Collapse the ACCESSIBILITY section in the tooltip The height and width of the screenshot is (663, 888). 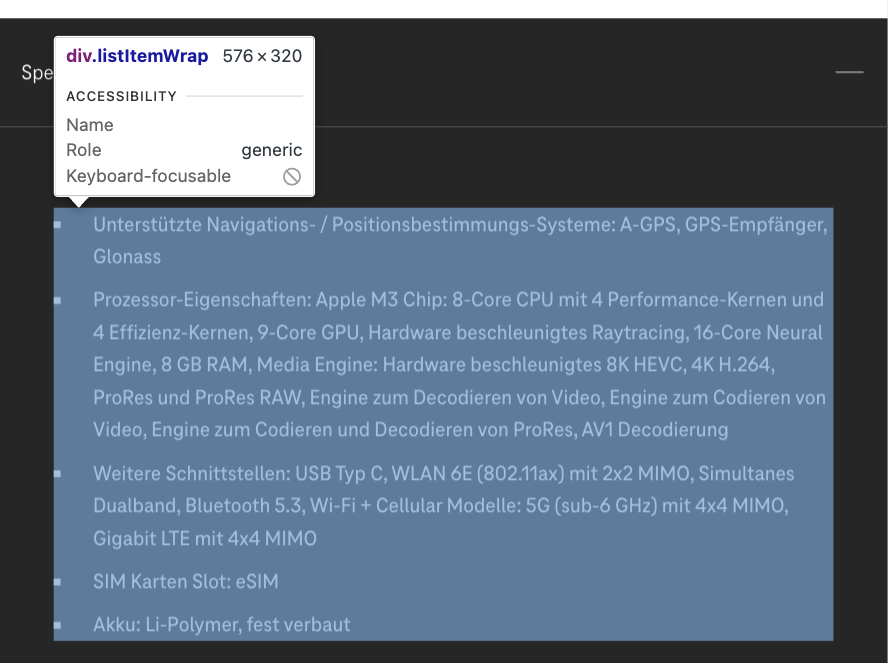(121, 96)
